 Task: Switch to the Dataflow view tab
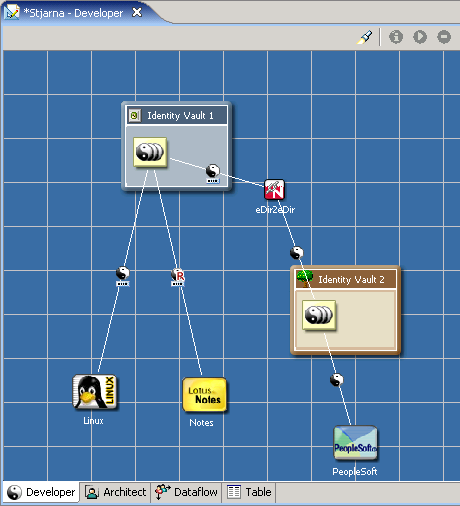click(x=186, y=492)
